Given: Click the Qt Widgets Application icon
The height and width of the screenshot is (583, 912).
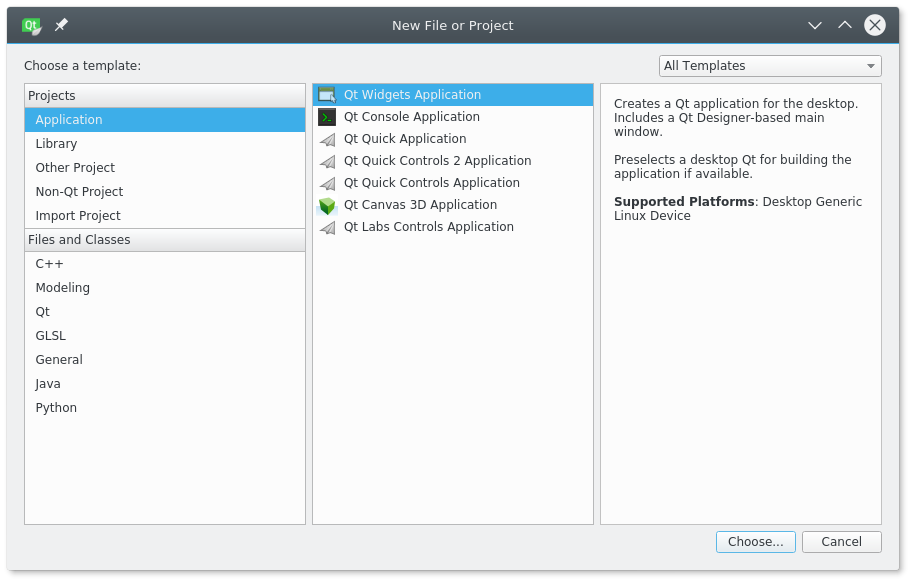Looking at the screenshot, I should (327, 95).
